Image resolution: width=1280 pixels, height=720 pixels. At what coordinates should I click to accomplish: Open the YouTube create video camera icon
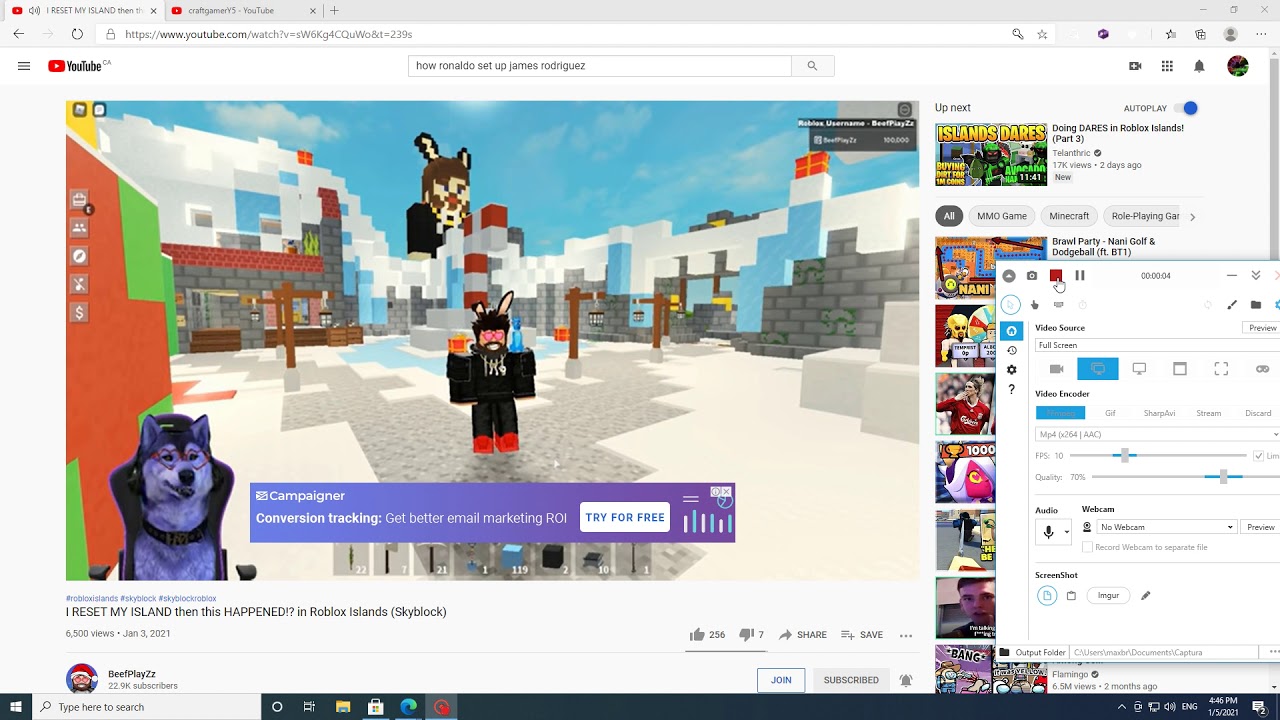(1135, 66)
